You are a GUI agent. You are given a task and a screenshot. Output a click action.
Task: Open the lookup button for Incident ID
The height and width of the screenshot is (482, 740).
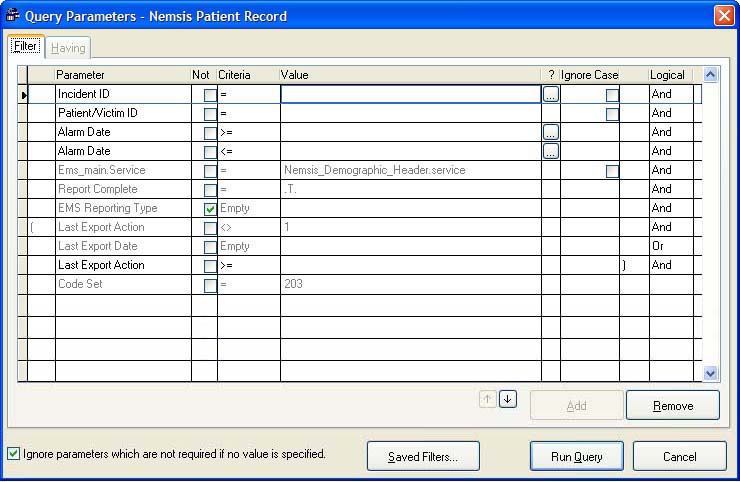point(551,94)
